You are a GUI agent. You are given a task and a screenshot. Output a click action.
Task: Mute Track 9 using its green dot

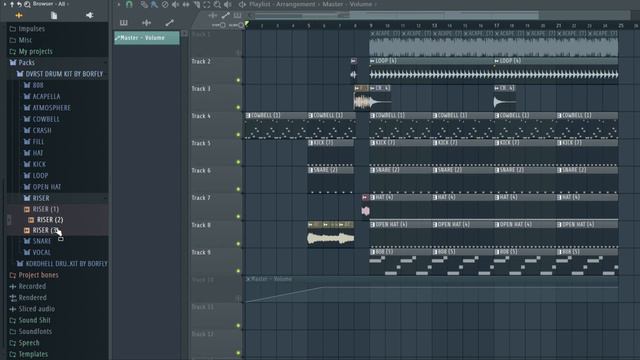238,271
